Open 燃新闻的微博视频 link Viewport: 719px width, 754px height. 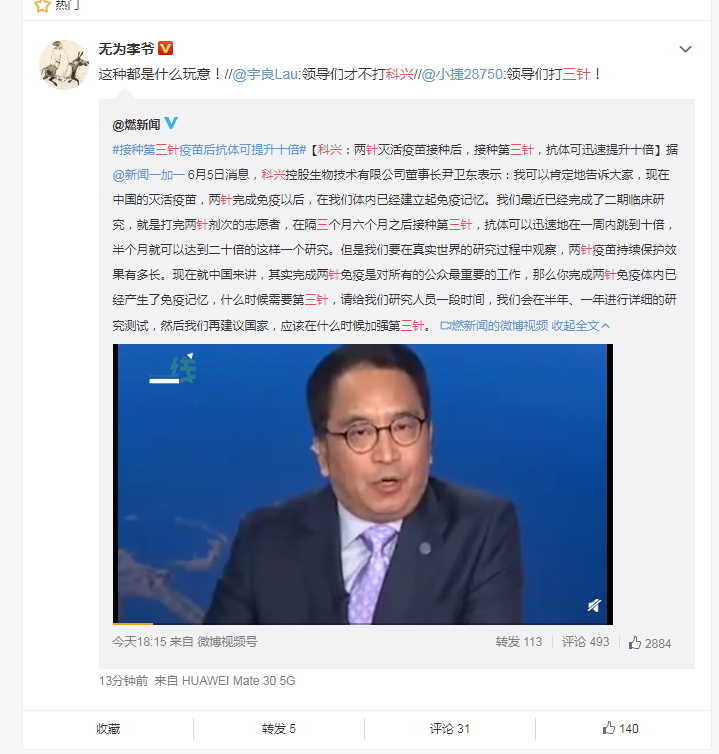click(494, 326)
